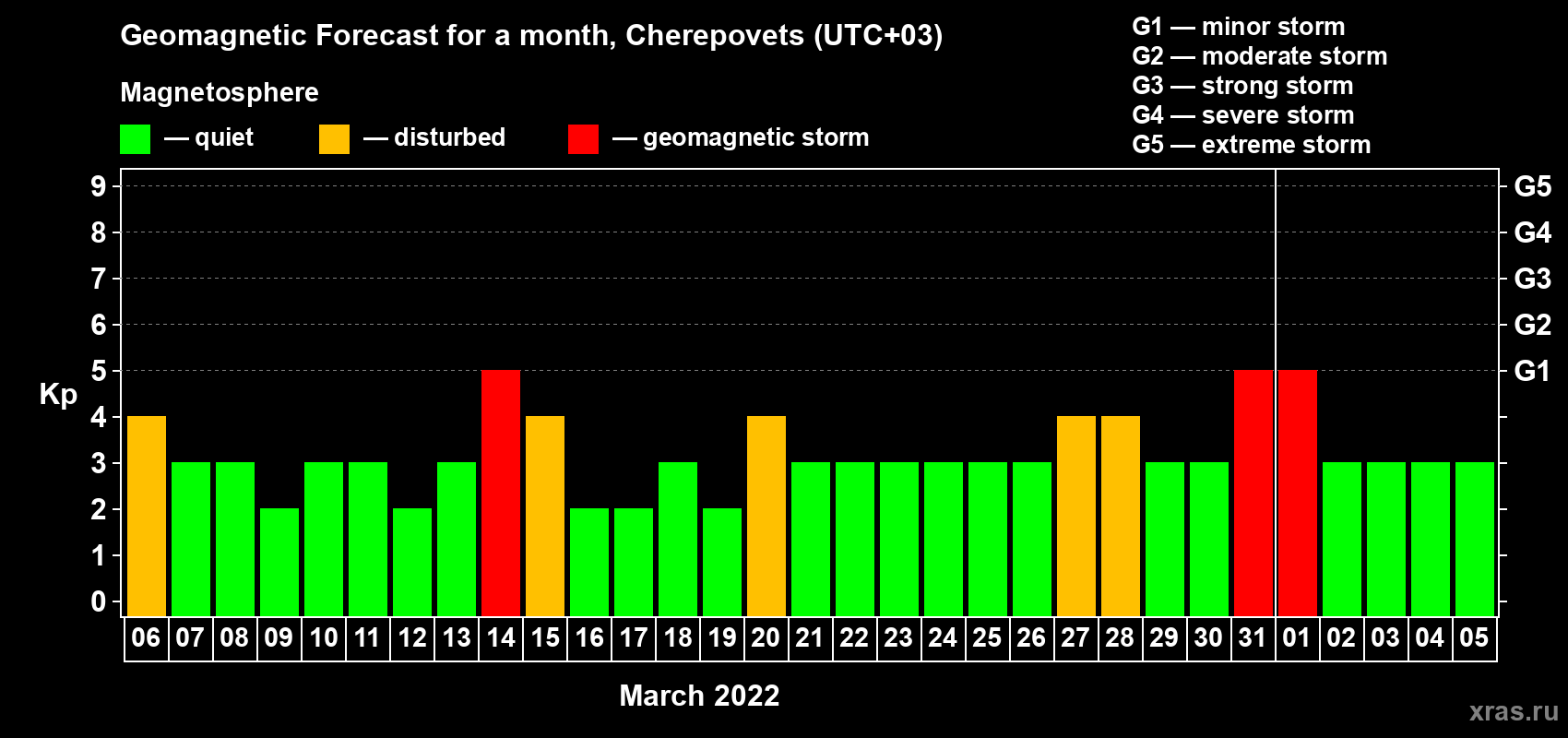Screen dimensions: 1568x738
Task: Select the red storm bar for day 14
Action: pyautogui.click(x=501, y=493)
